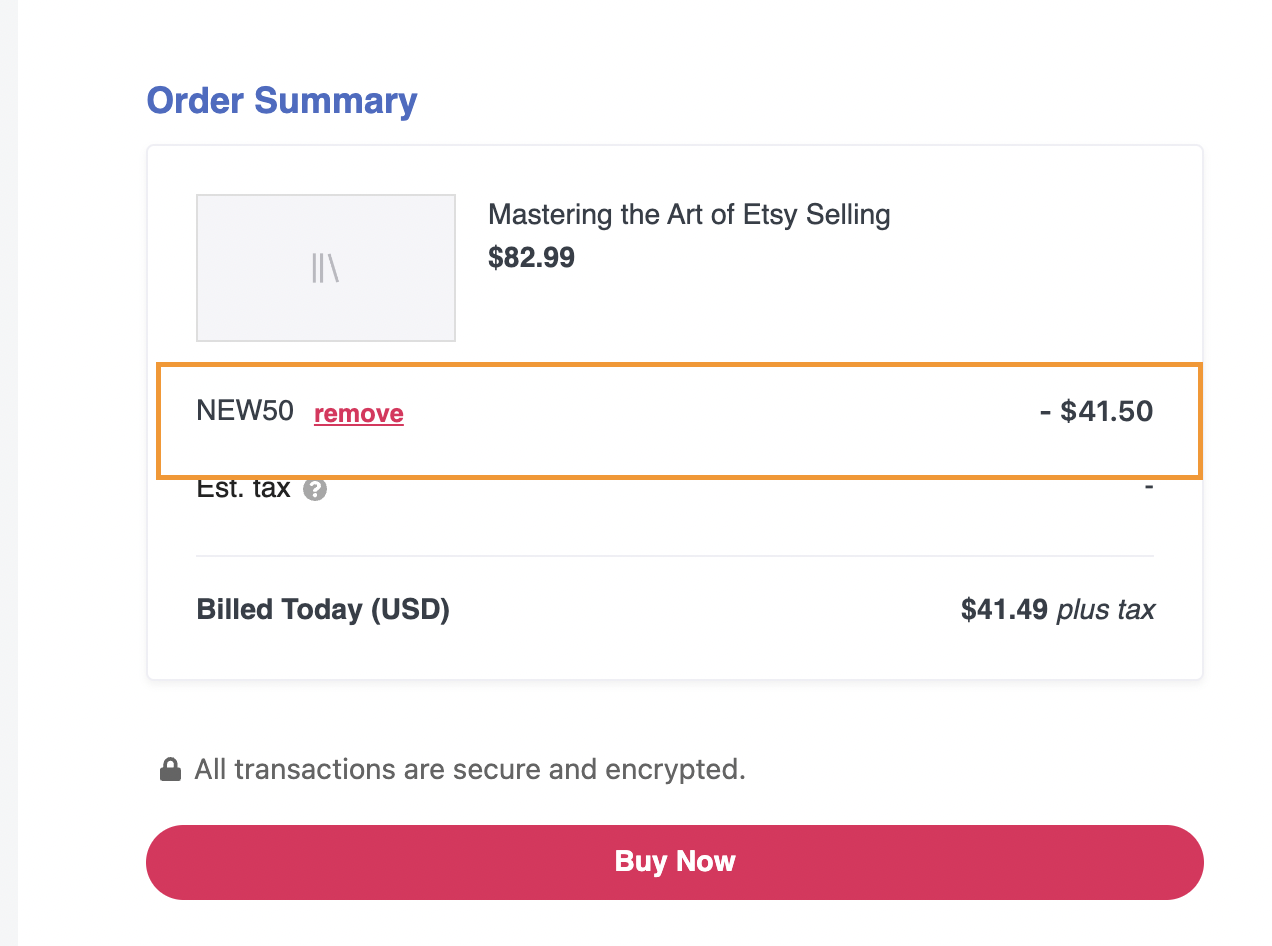Click the NEW50 coupon code label
The height and width of the screenshot is (946, 1272).
(245, 411)
